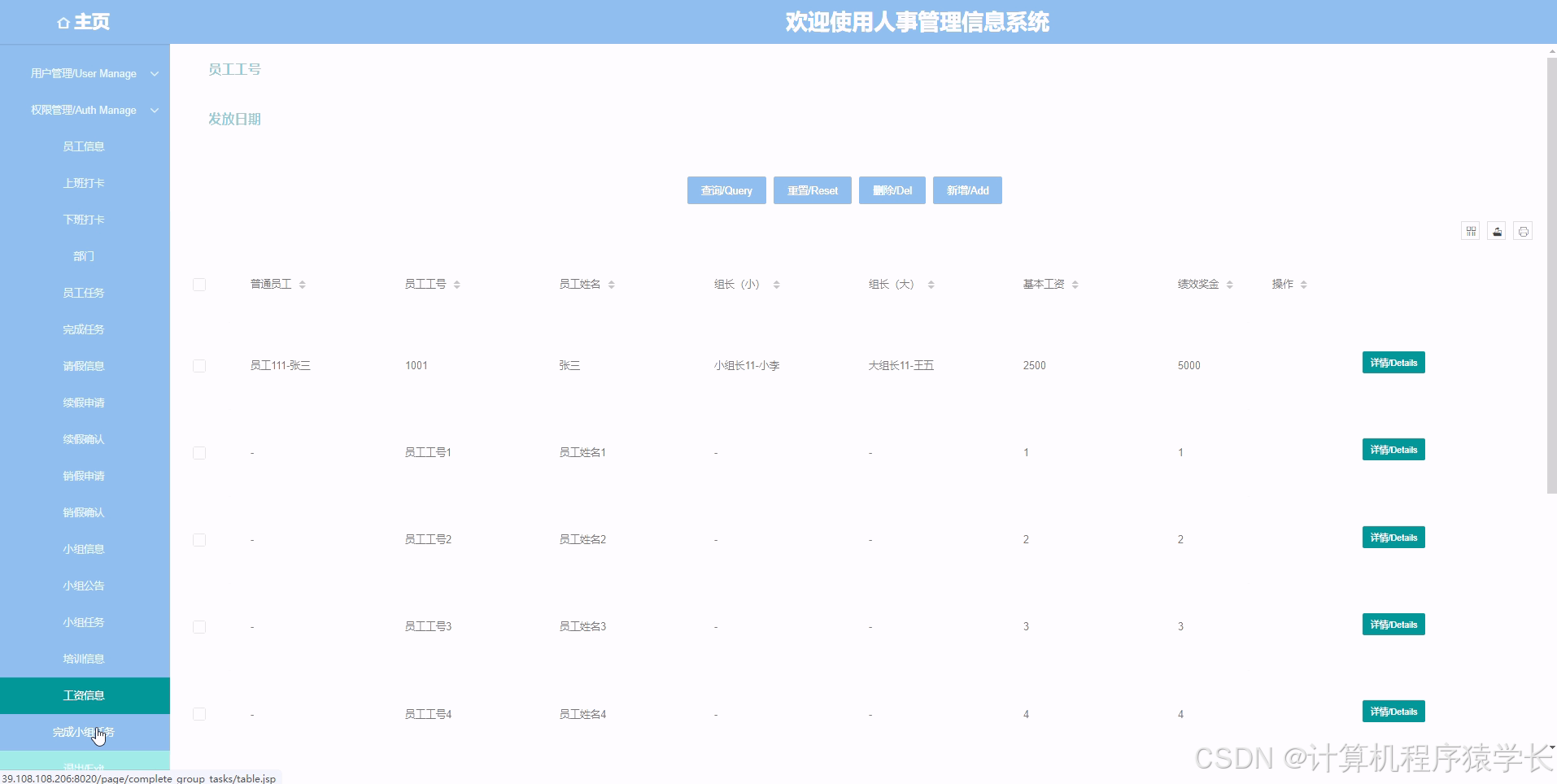Check the checkbox for 员工工号2 row
This screenshot has height=784, width=1557.
[199, 539]
